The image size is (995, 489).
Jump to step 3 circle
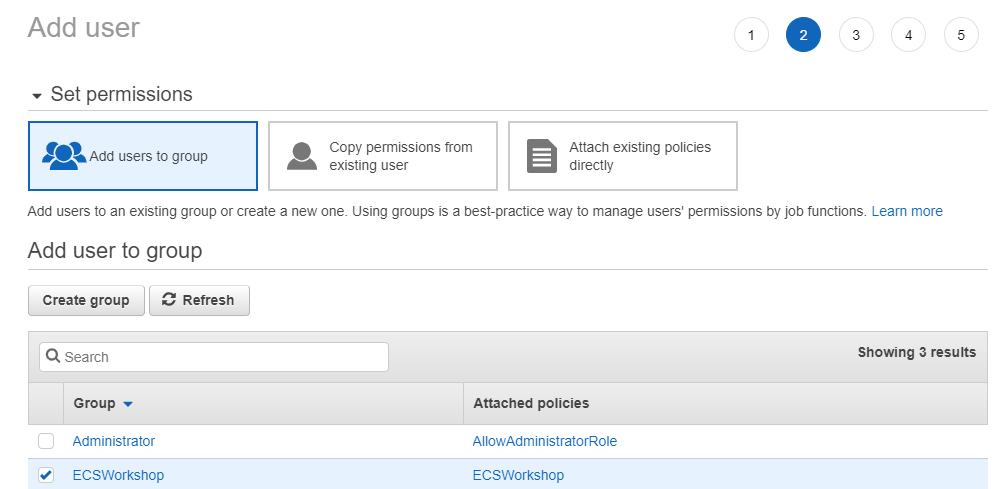pos(855,36)
